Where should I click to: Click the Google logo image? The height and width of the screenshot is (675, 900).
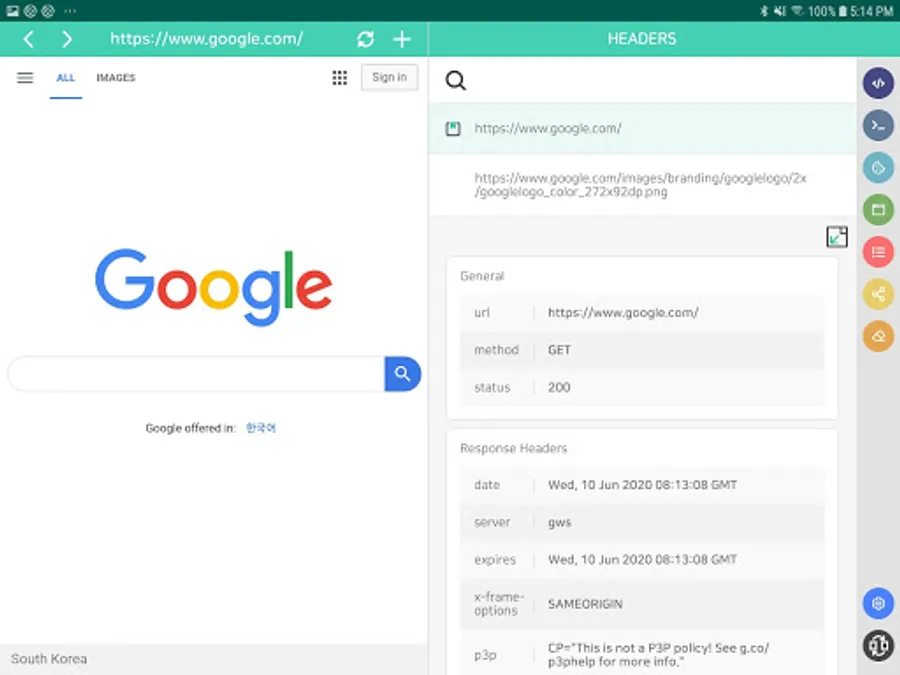tap(214, 287)
